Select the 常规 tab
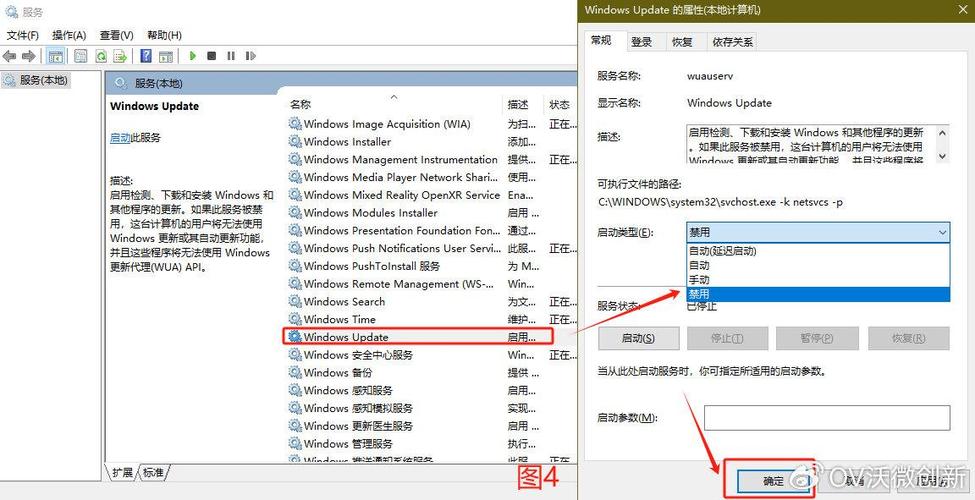975x500 pixels. pos(601,40)
